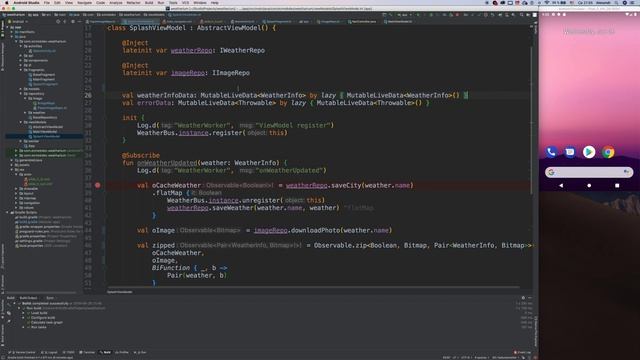
Task: Click the Search Everywhere magnifier icon
Action: point(521,15)
